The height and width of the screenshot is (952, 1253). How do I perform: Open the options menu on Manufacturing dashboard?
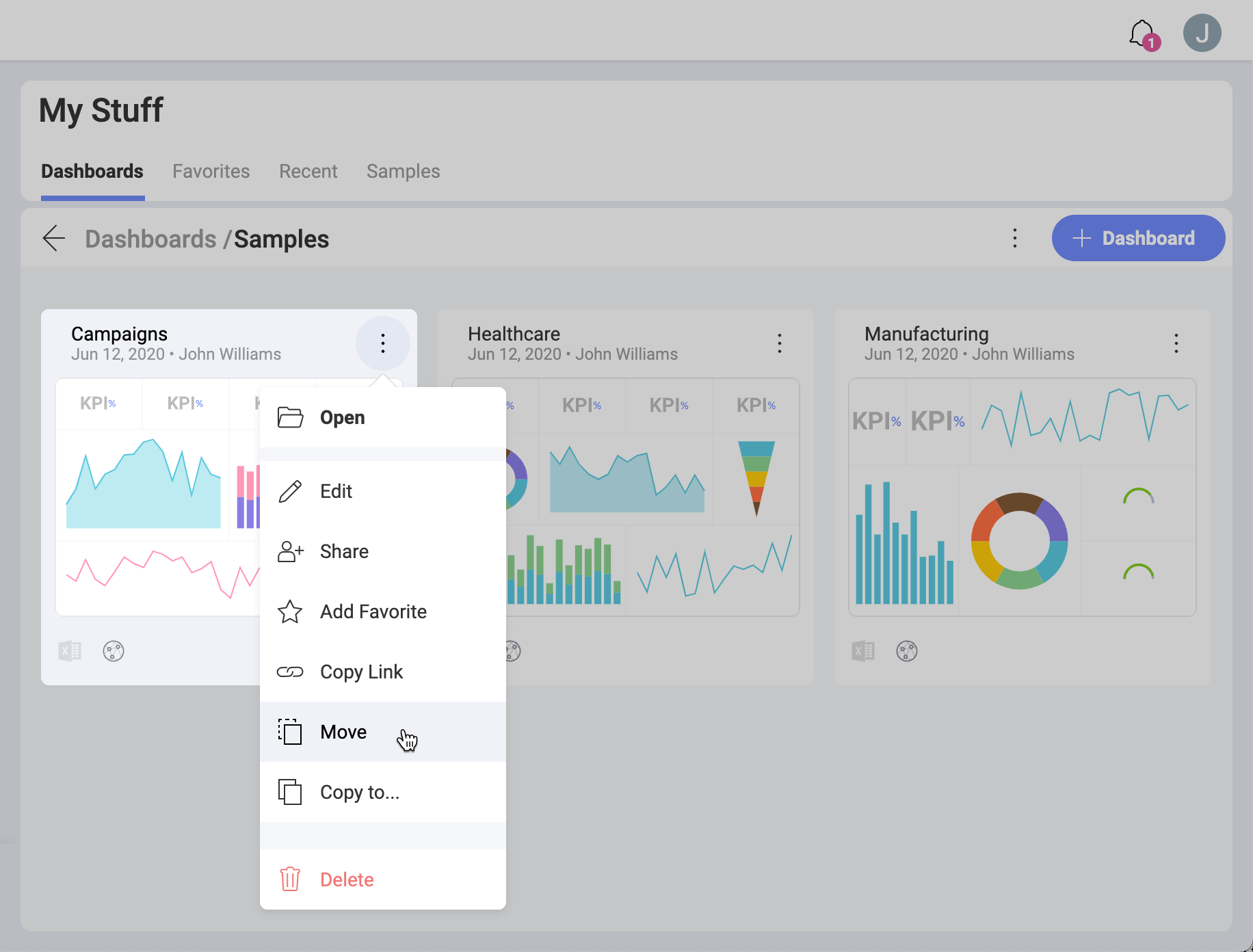(x=1176, y=343)
